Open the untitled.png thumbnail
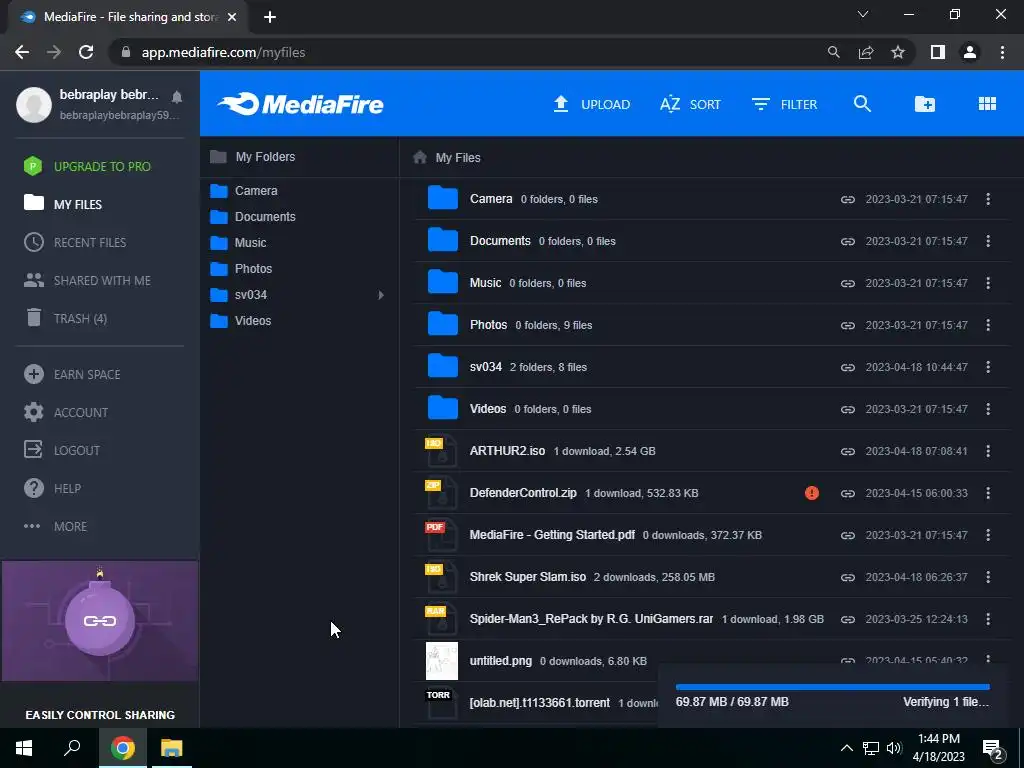This screenshot has height=768, width=1024. click(x=442, y=661)
